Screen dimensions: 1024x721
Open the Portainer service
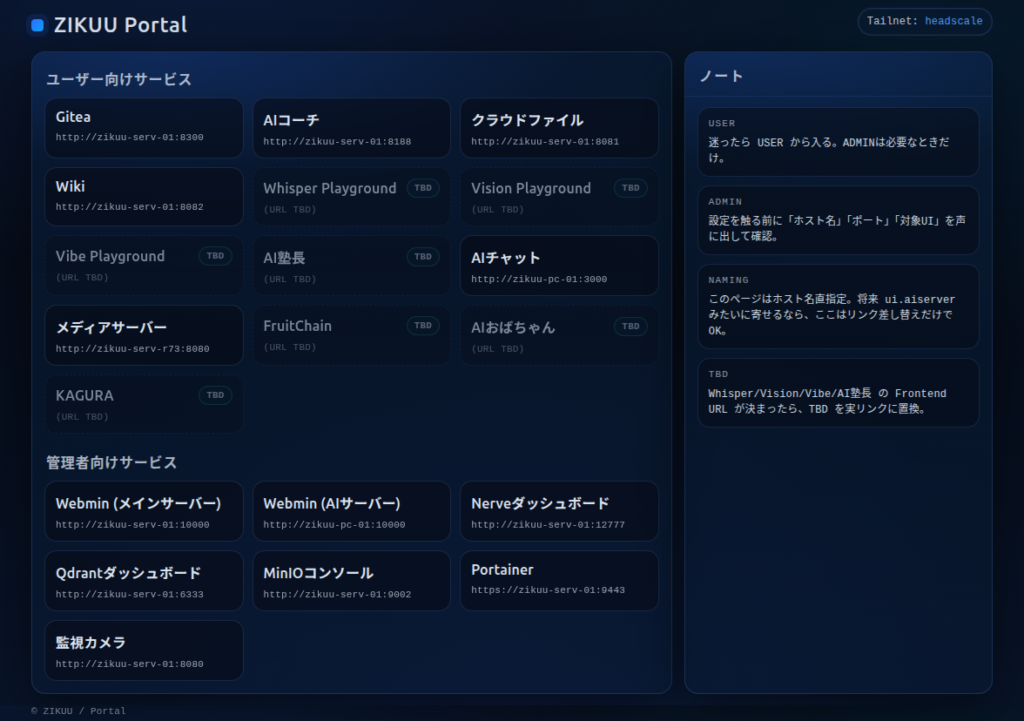[559, 580]
